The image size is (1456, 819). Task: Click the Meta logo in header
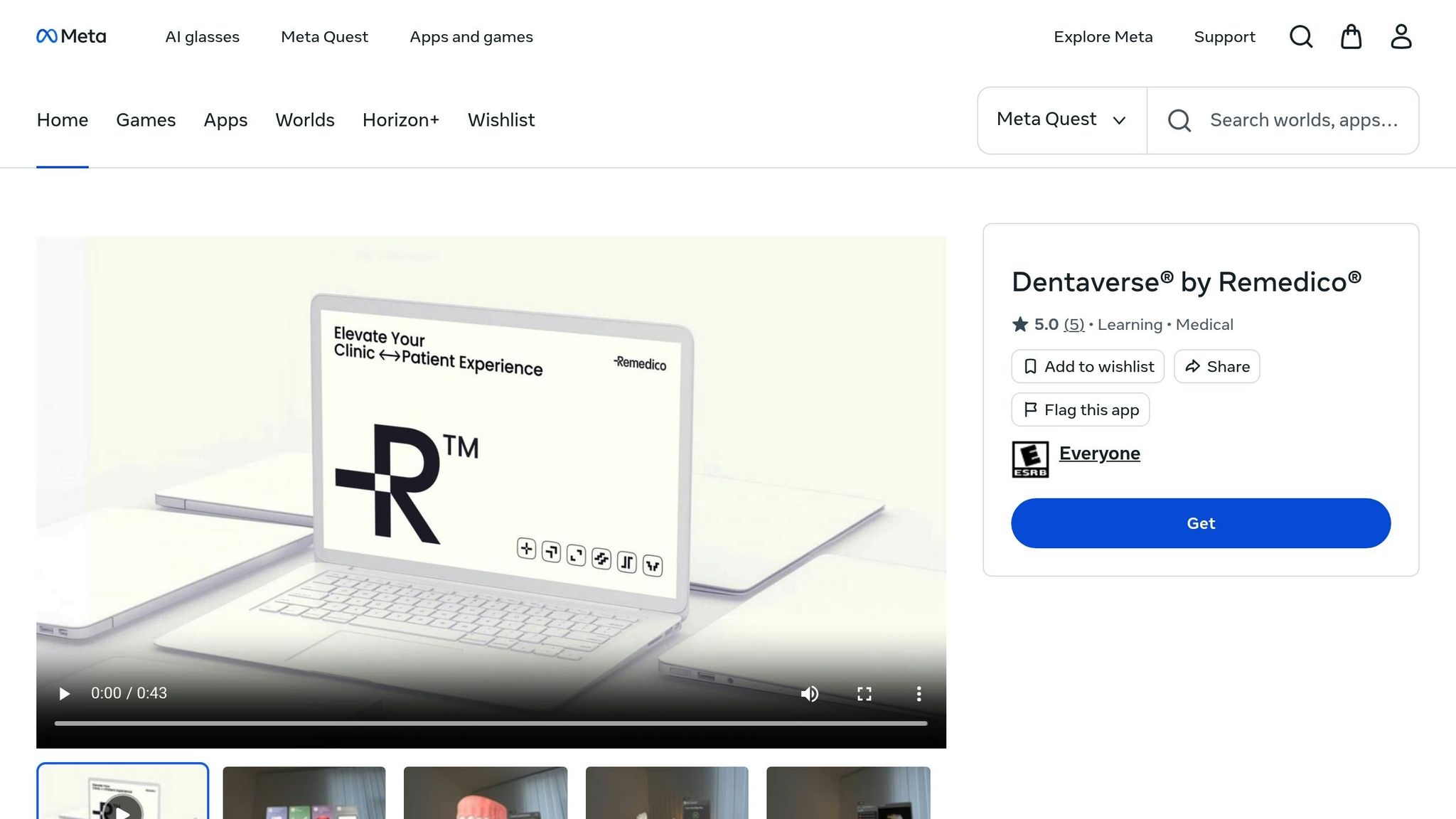coord(71,36)
